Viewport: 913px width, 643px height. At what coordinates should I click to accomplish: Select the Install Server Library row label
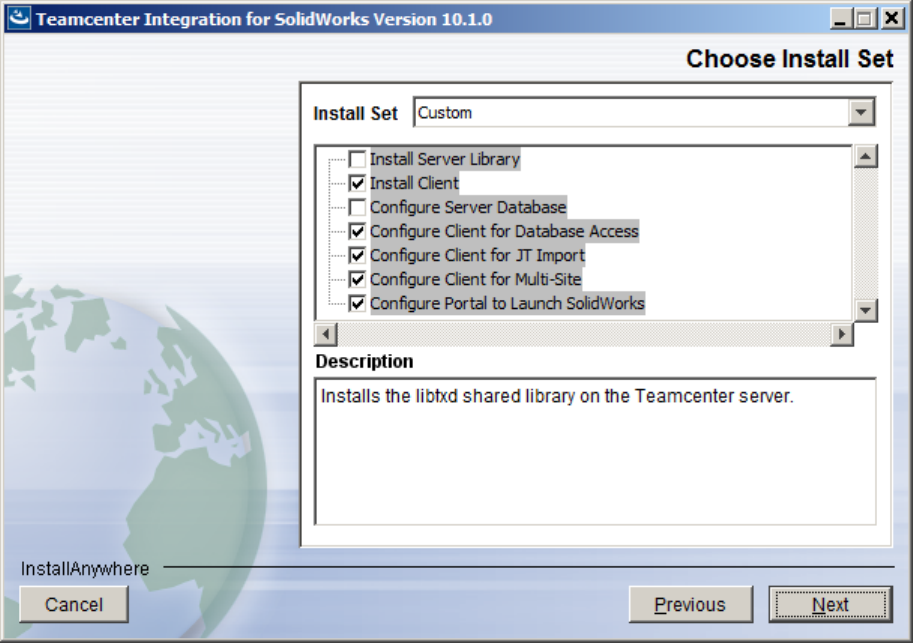[445, 159]
